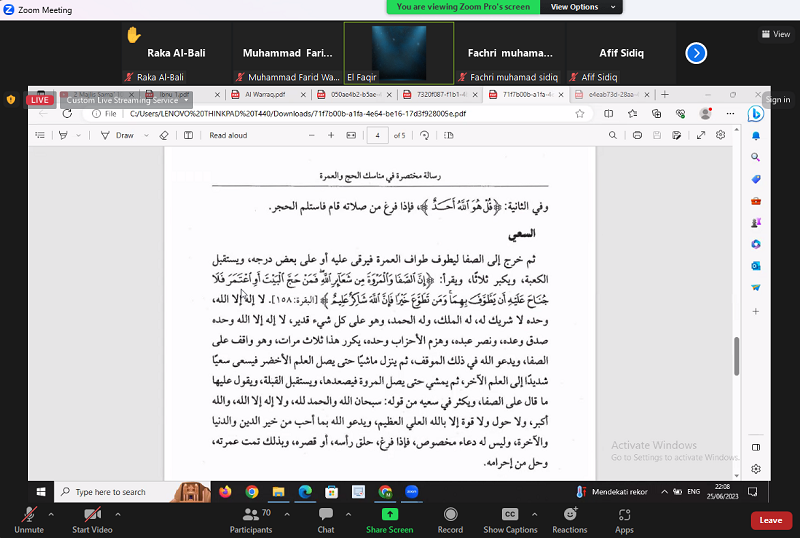Open Edge sidebar Outlook icon
The height and width of the screenshot is (538, 800).
[x=756, y=265]
